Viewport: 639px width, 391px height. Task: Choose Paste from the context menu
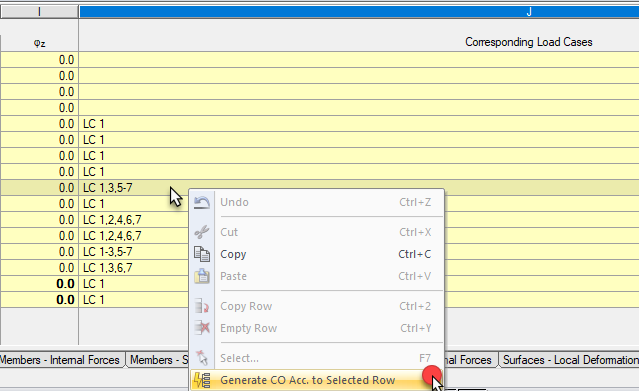tap(317, 276)
